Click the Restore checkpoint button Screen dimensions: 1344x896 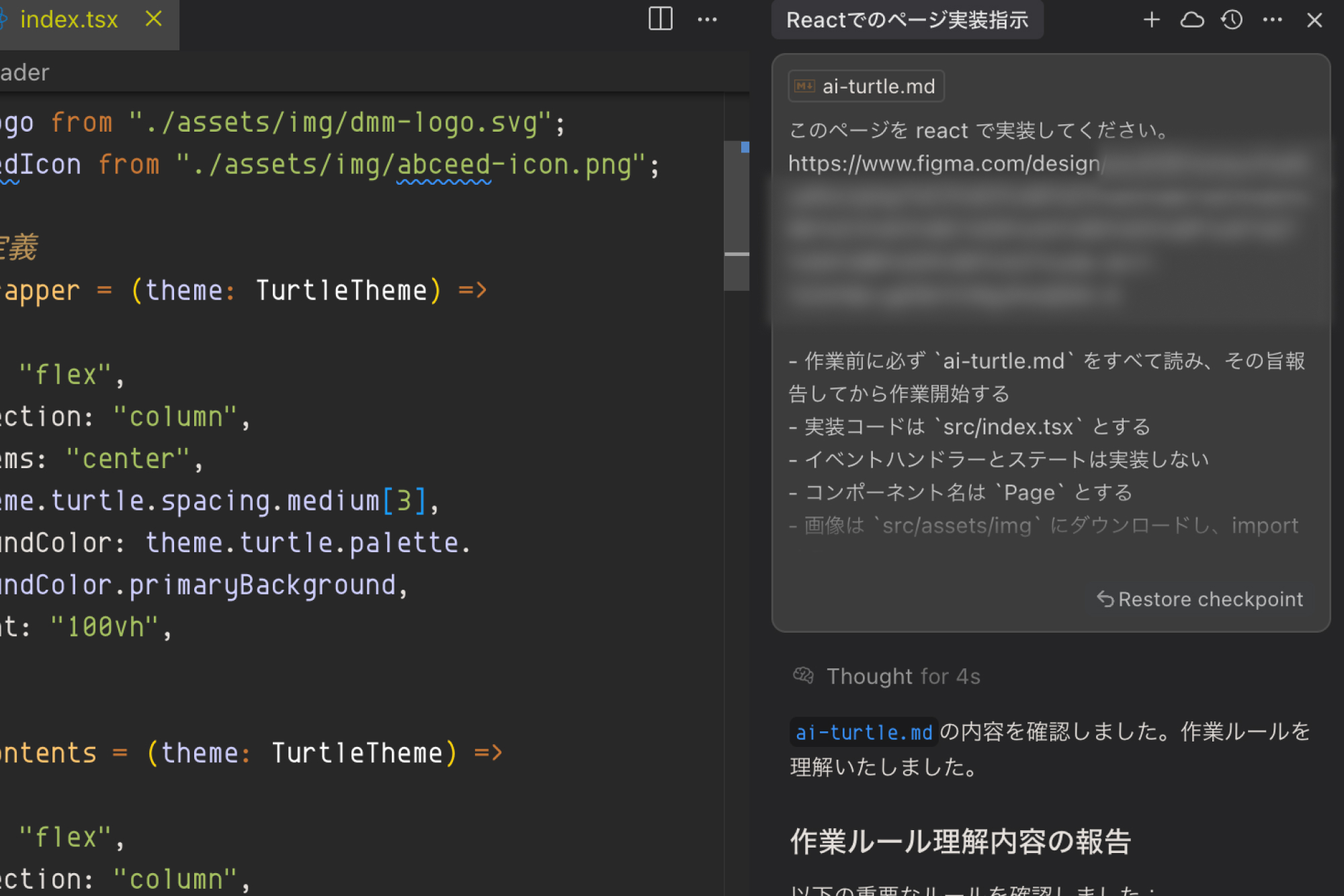tap(1200, 599)
